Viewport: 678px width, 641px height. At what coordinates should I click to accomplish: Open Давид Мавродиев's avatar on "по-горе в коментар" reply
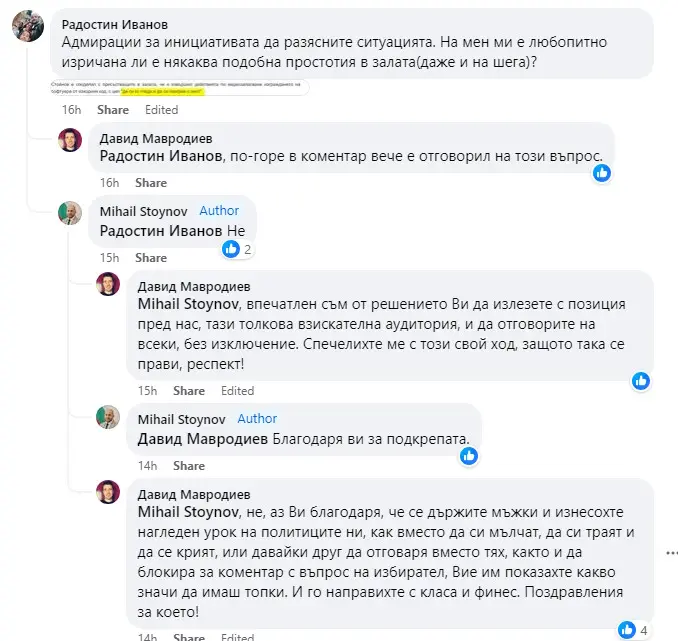pos(70,140)
